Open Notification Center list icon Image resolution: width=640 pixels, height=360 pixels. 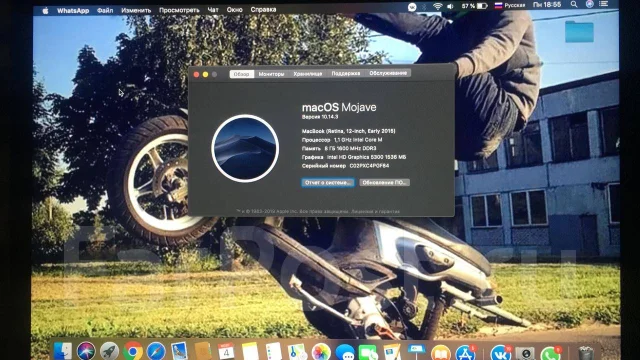604,4
